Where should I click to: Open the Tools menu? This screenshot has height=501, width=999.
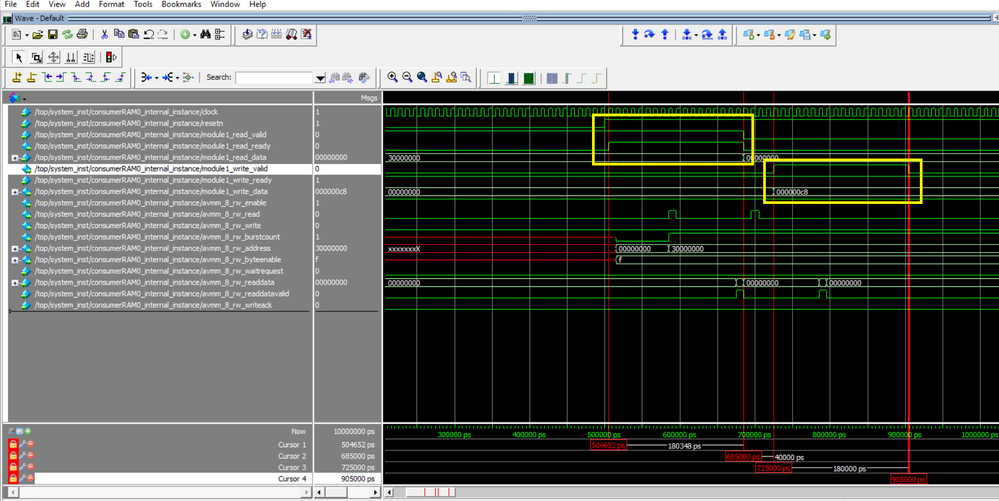[143, 5]
